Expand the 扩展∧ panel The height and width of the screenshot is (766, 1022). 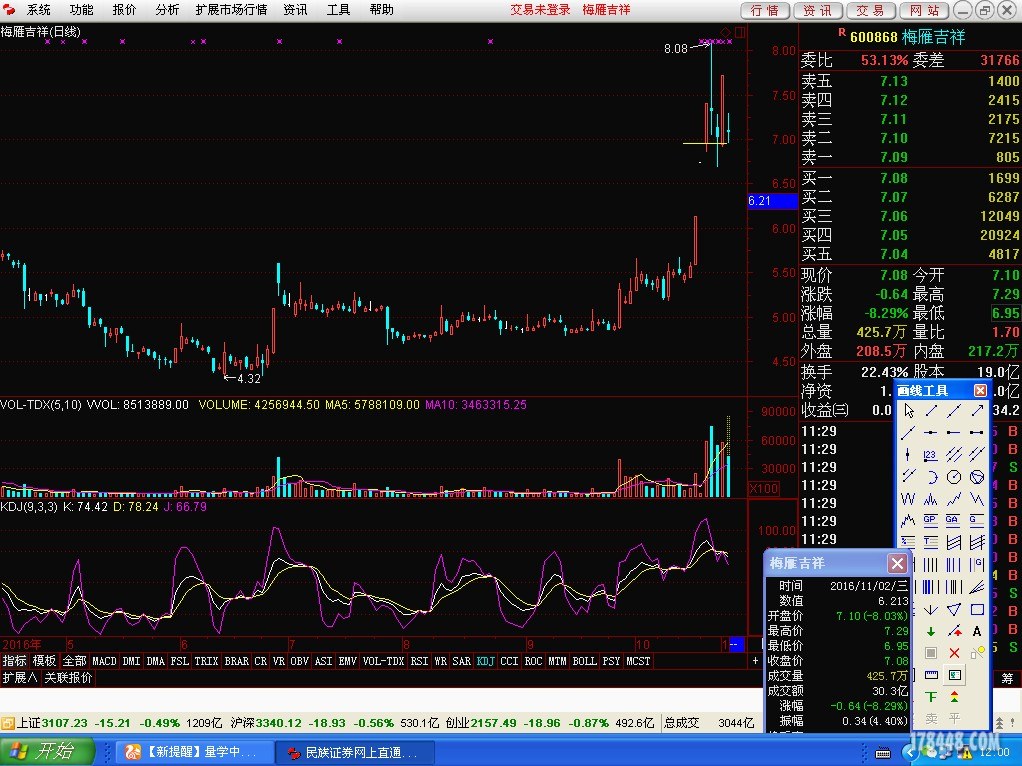tap(20, 678)
